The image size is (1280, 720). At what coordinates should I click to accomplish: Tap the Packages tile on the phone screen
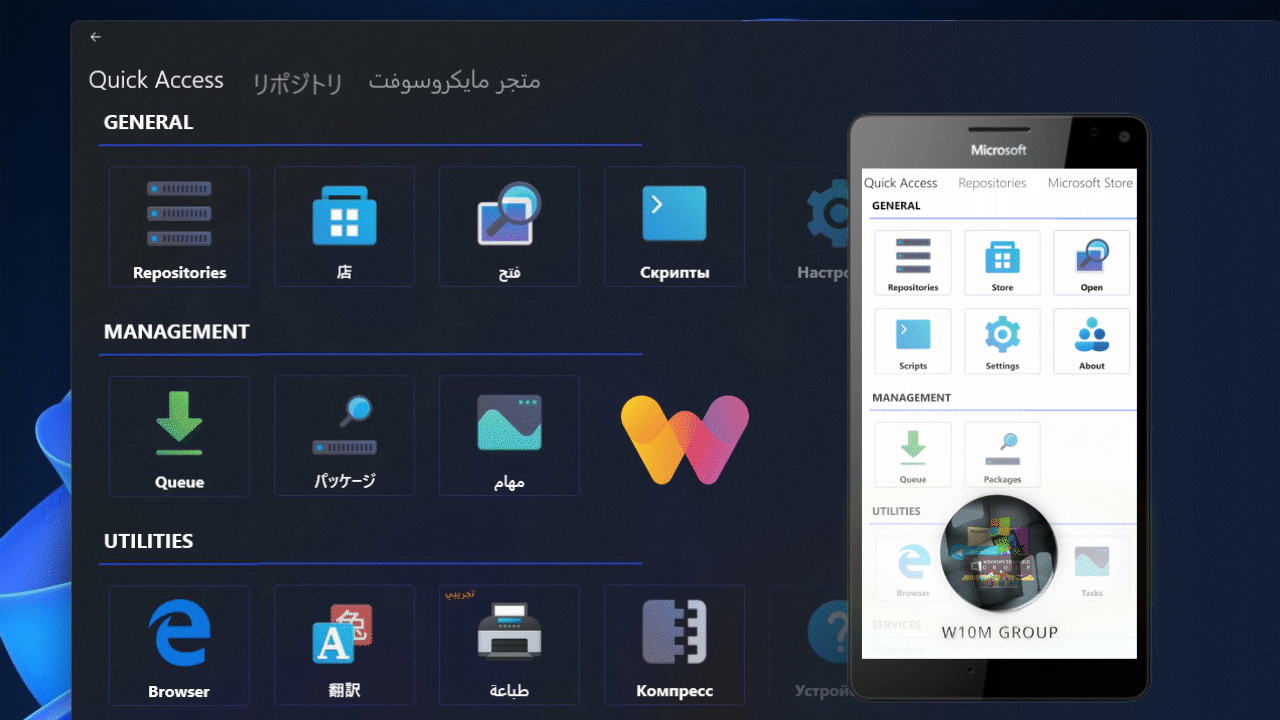1002,455
